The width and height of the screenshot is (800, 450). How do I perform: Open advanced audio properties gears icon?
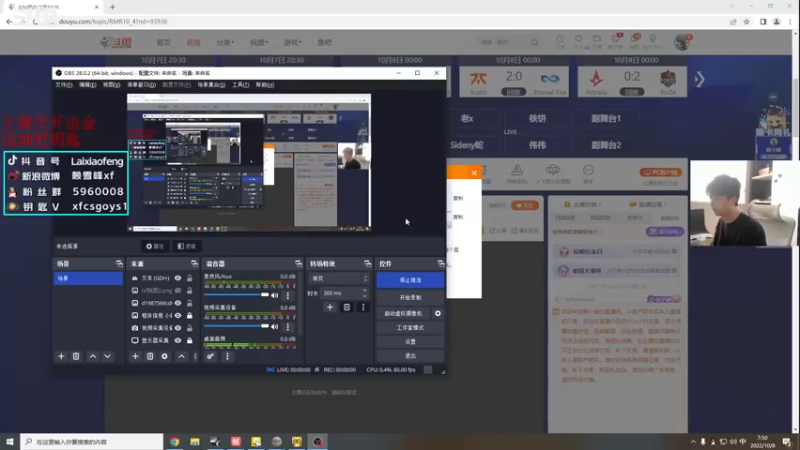[210, 356]
